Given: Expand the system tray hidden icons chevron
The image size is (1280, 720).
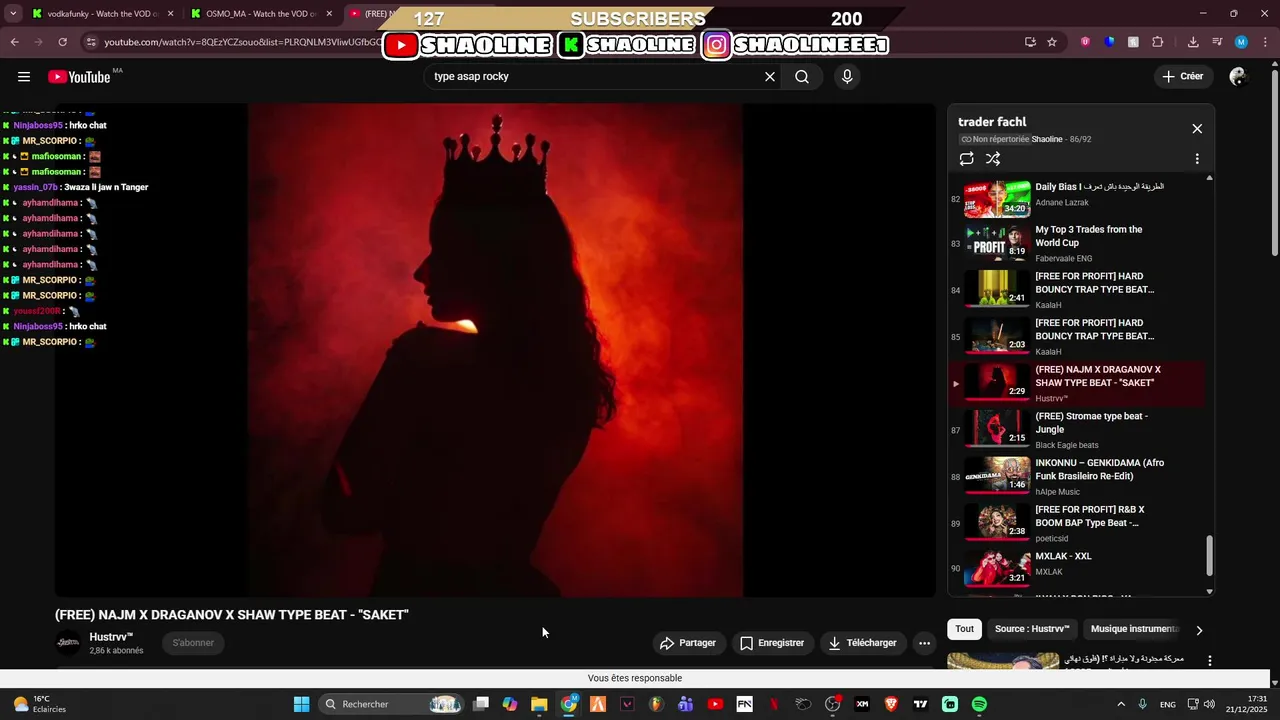Looking at the screenshot, I should (x=1121, y=704).
